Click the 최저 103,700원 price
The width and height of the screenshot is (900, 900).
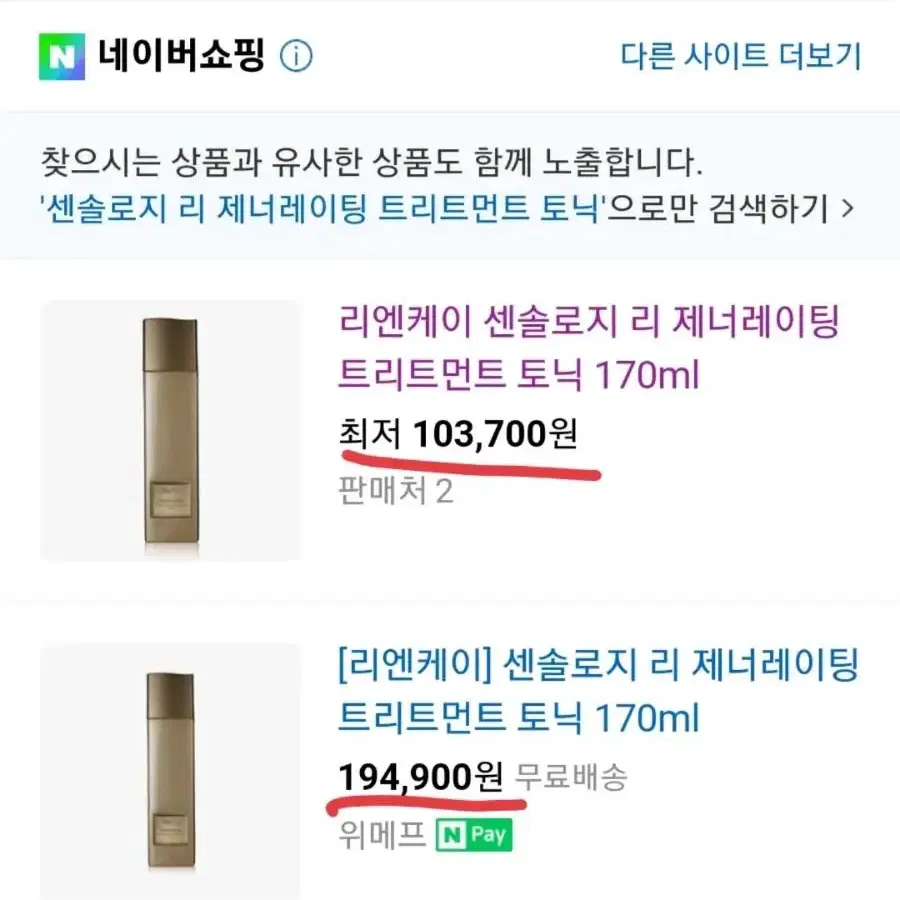(x=458, y=433)
